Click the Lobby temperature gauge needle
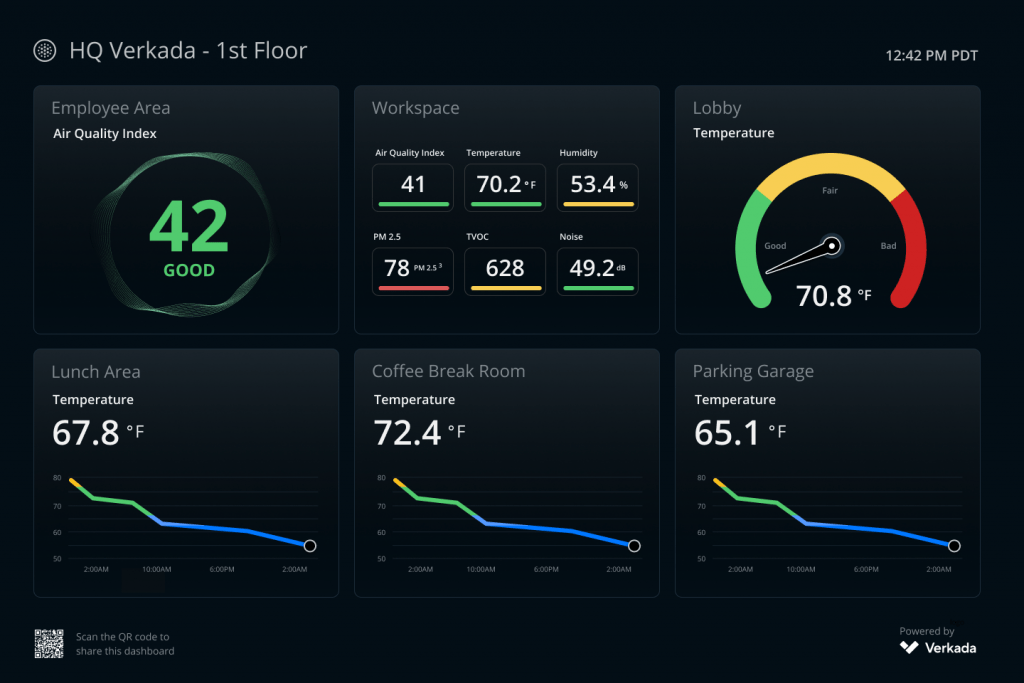 tap(800, 258)
